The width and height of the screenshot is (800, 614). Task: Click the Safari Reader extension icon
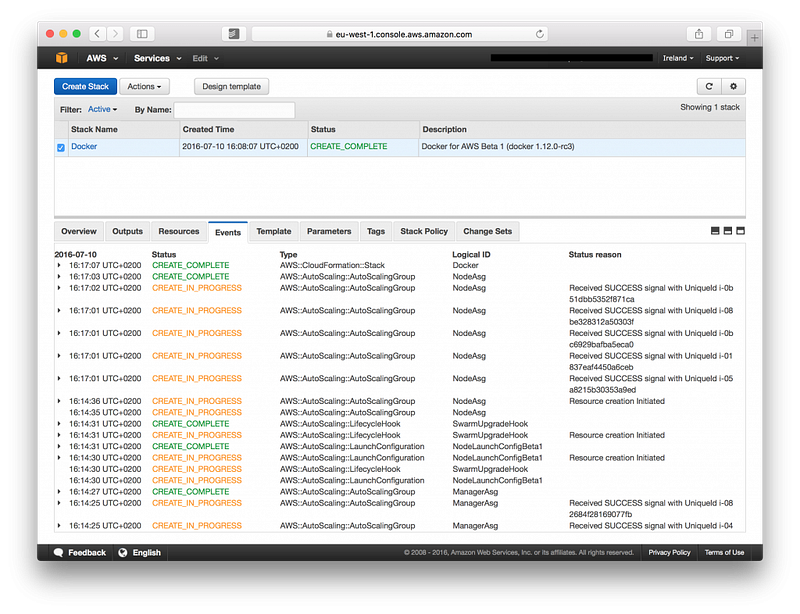point(234,34)
